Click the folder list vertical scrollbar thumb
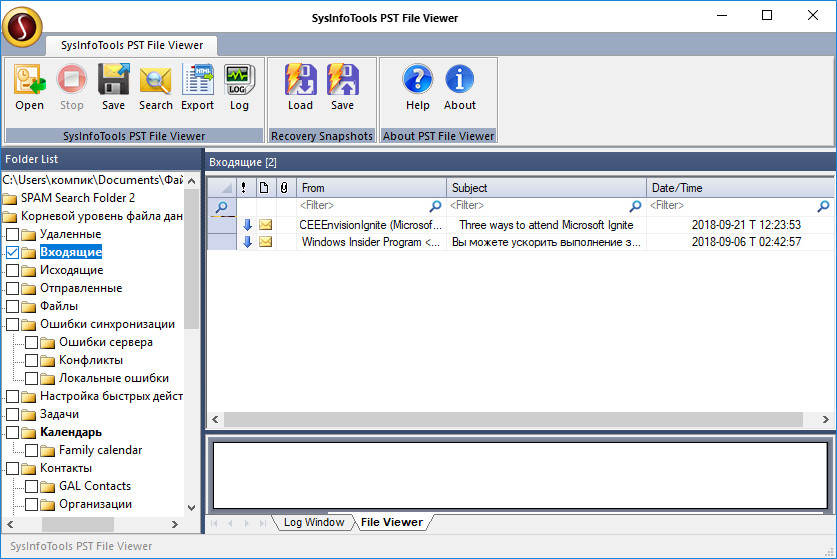 (x=192, y=259)
